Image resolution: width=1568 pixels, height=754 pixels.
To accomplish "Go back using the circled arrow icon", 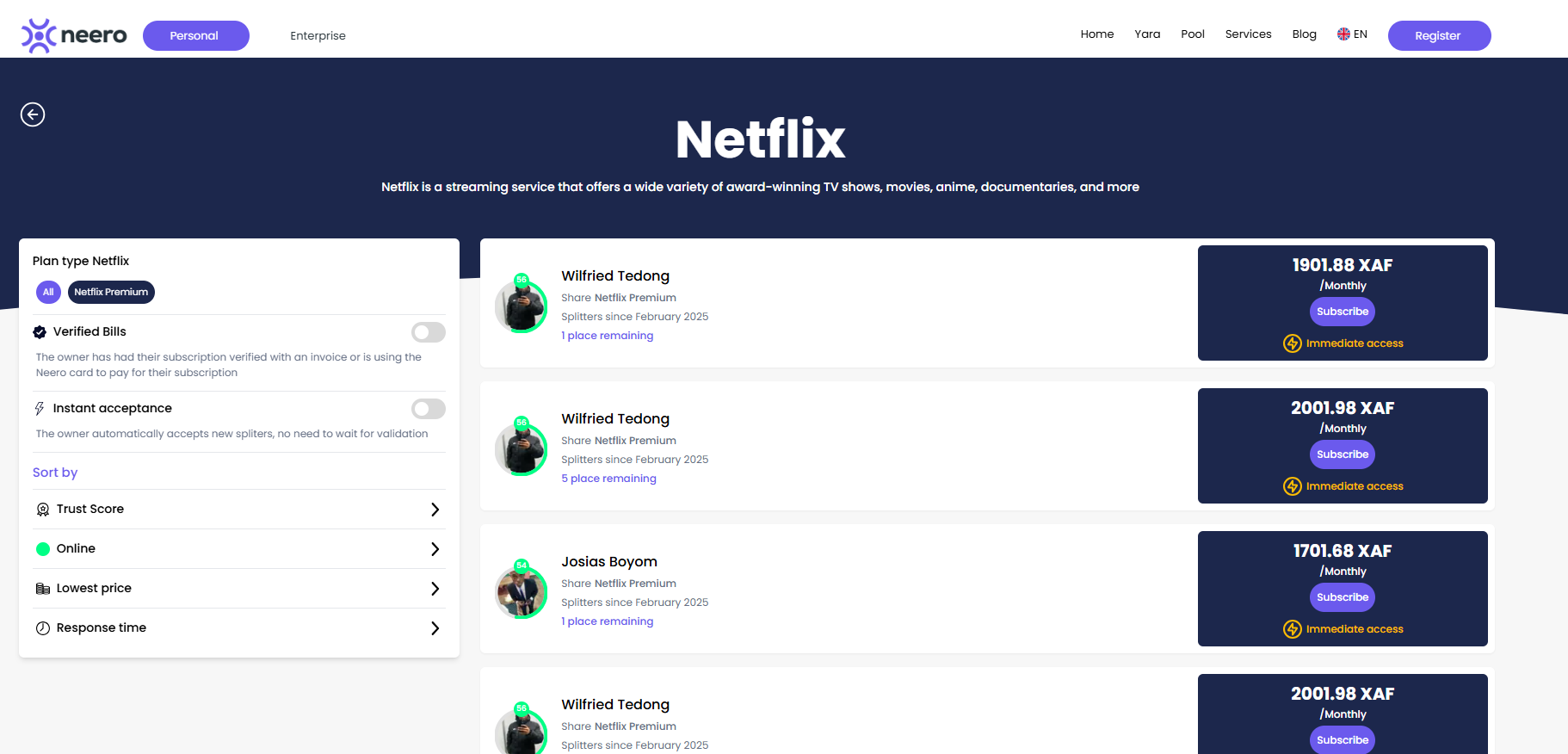I will pyautogui.click(x=33, y=114).
